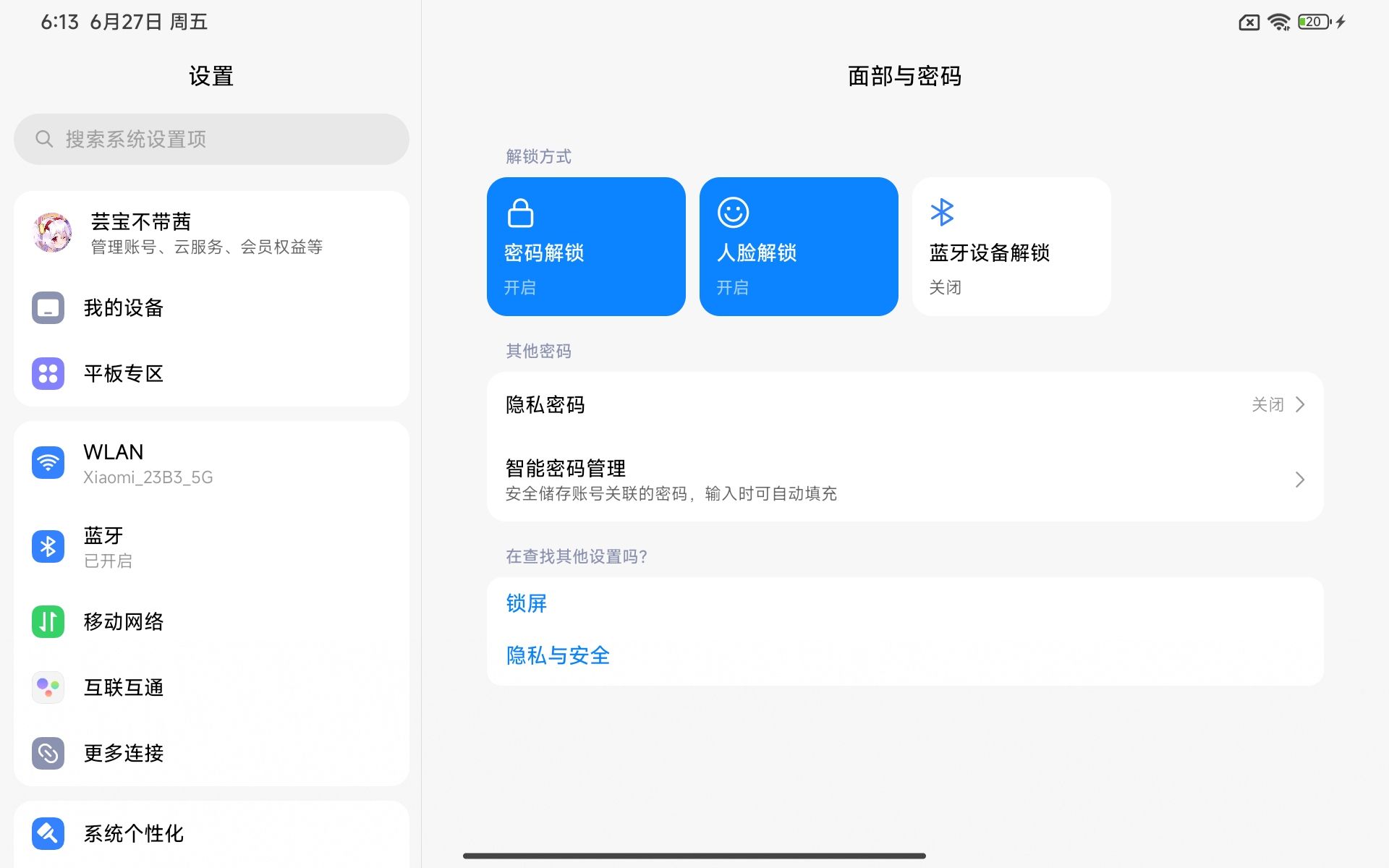Enable 蓝牙设备解锁 unlock card
1389x868 pixels.
1011,247
